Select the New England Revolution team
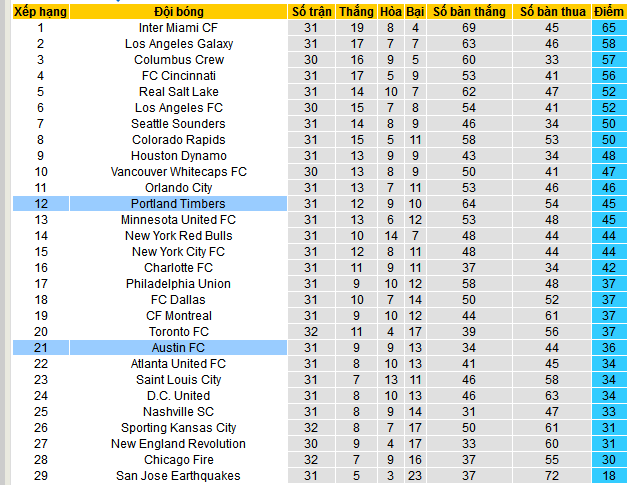This screenshot has width=627, height=485. pos(178,444)
